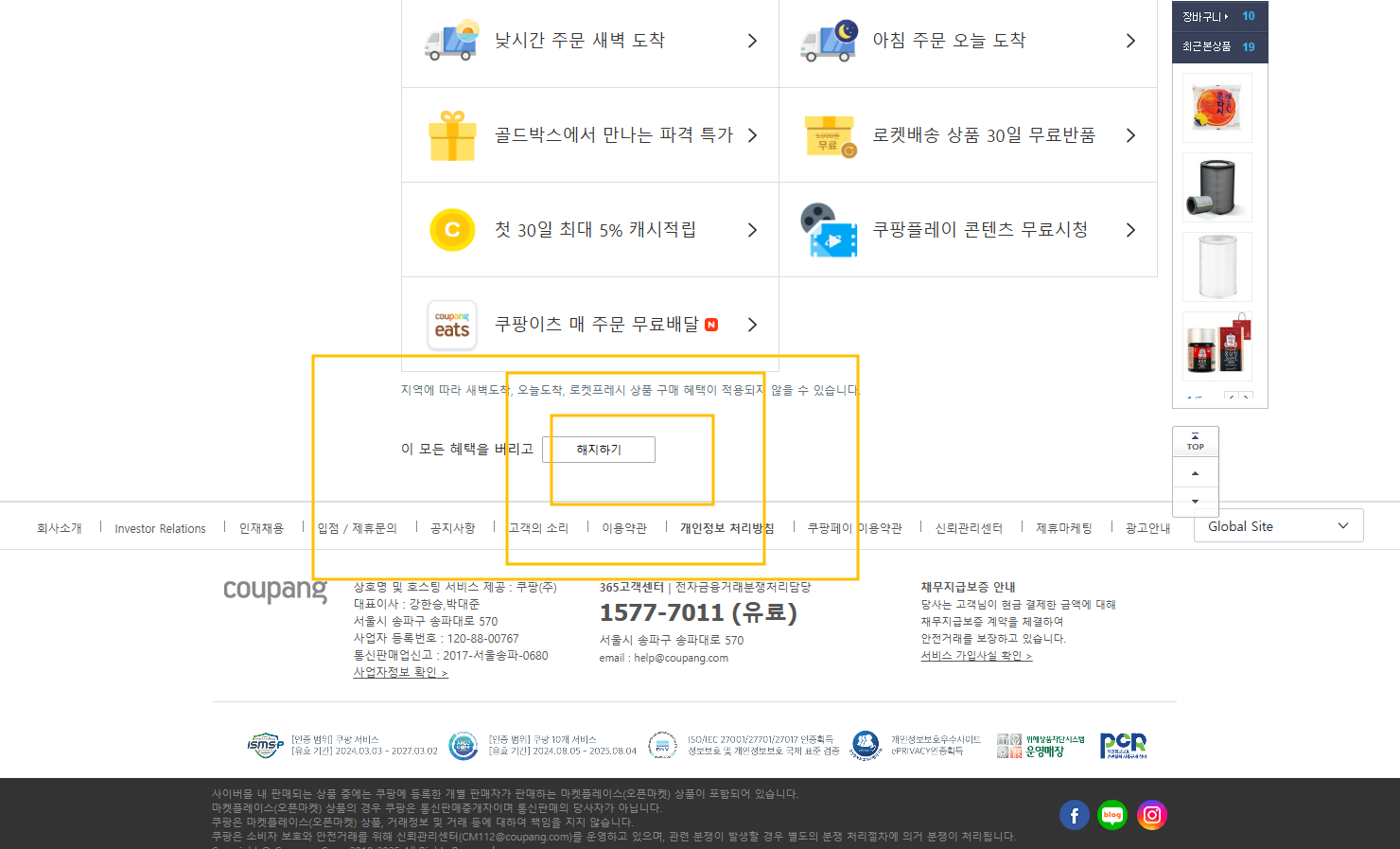The image size is (1400, 849).
Task: Open 공지사항 footer menu
Action: (453, 528)
